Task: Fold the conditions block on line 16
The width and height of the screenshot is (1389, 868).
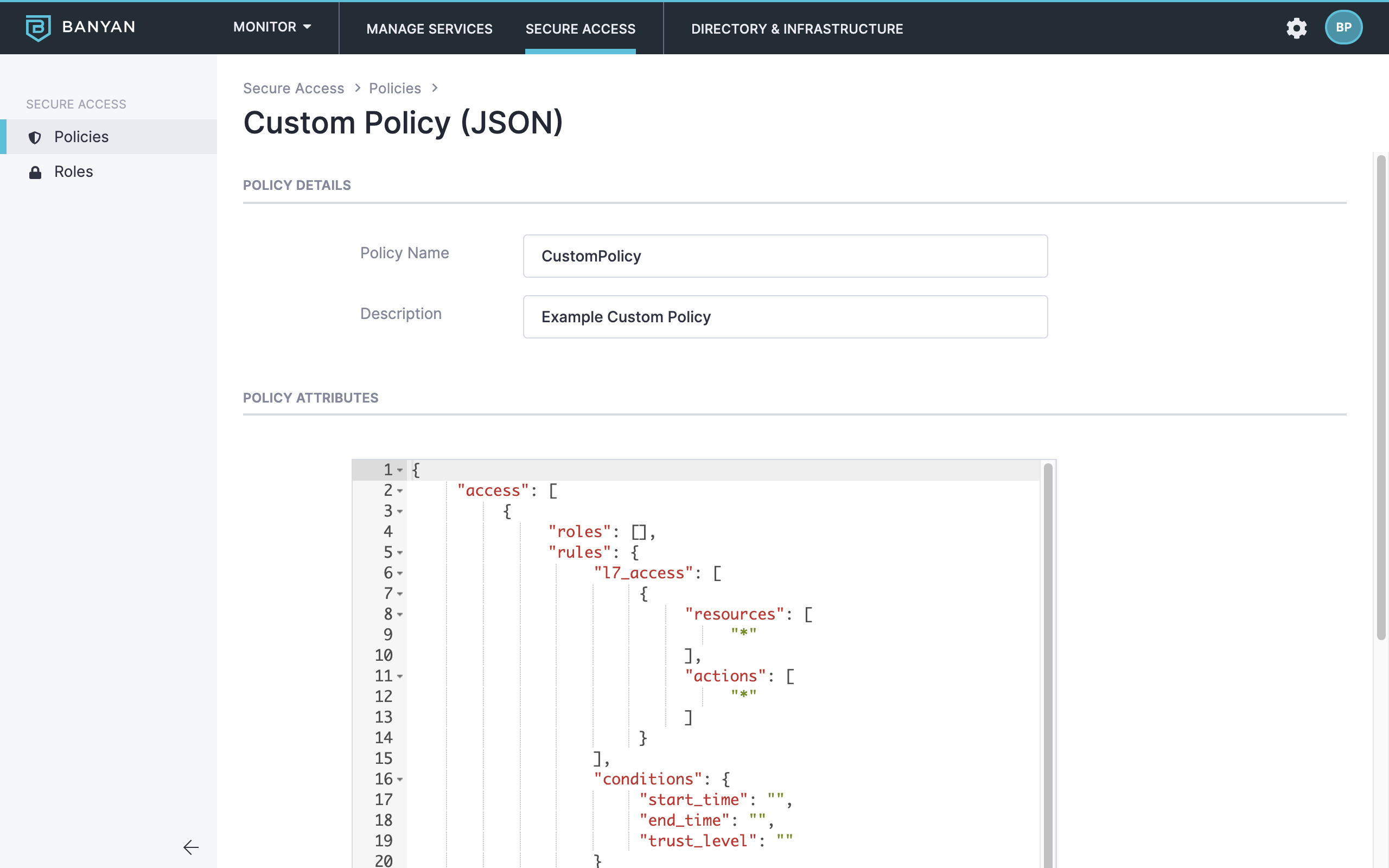Action: tap(400, 779)
